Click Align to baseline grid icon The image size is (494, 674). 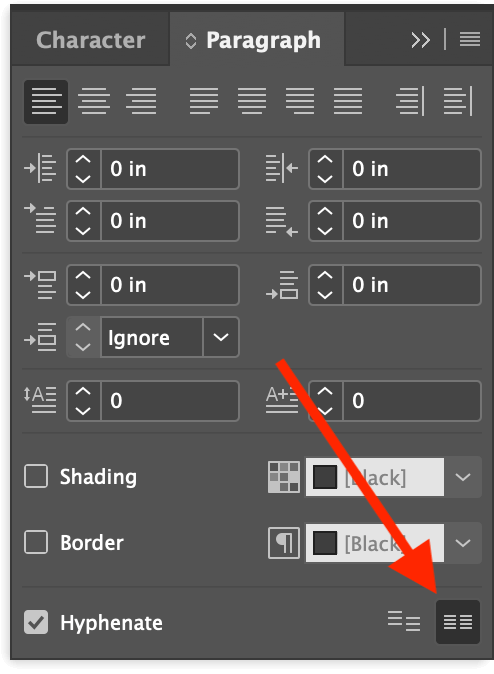[x=458, y=622]
